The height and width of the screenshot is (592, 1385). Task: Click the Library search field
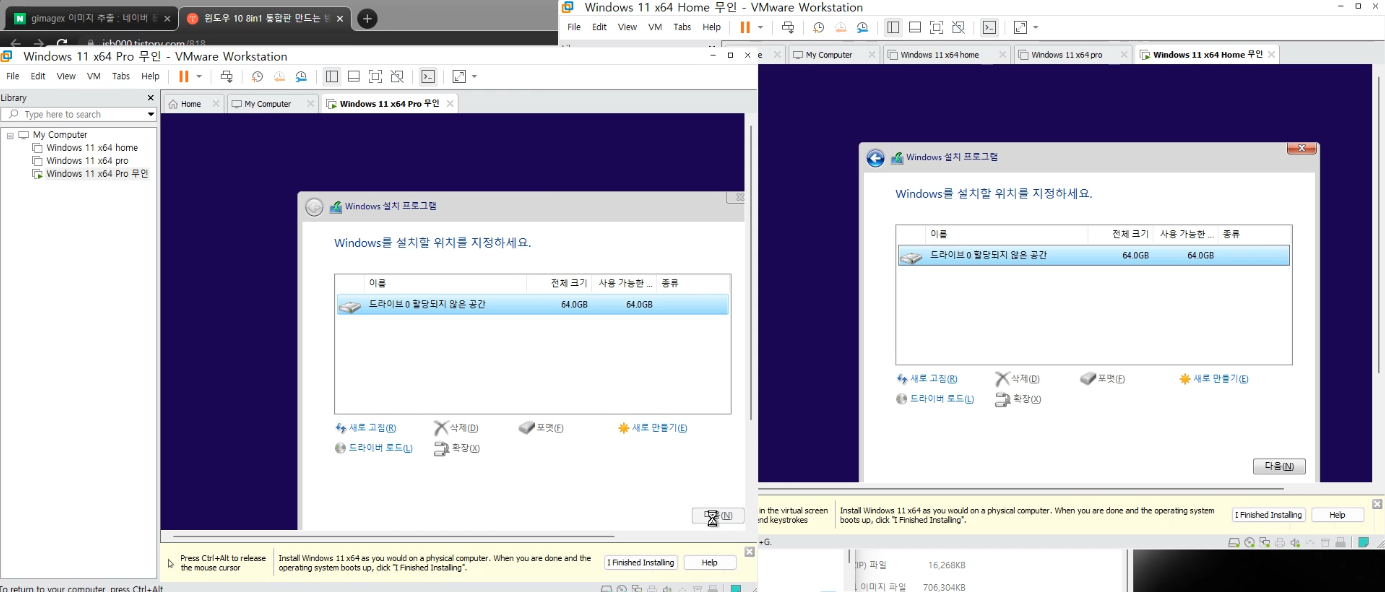78,114
